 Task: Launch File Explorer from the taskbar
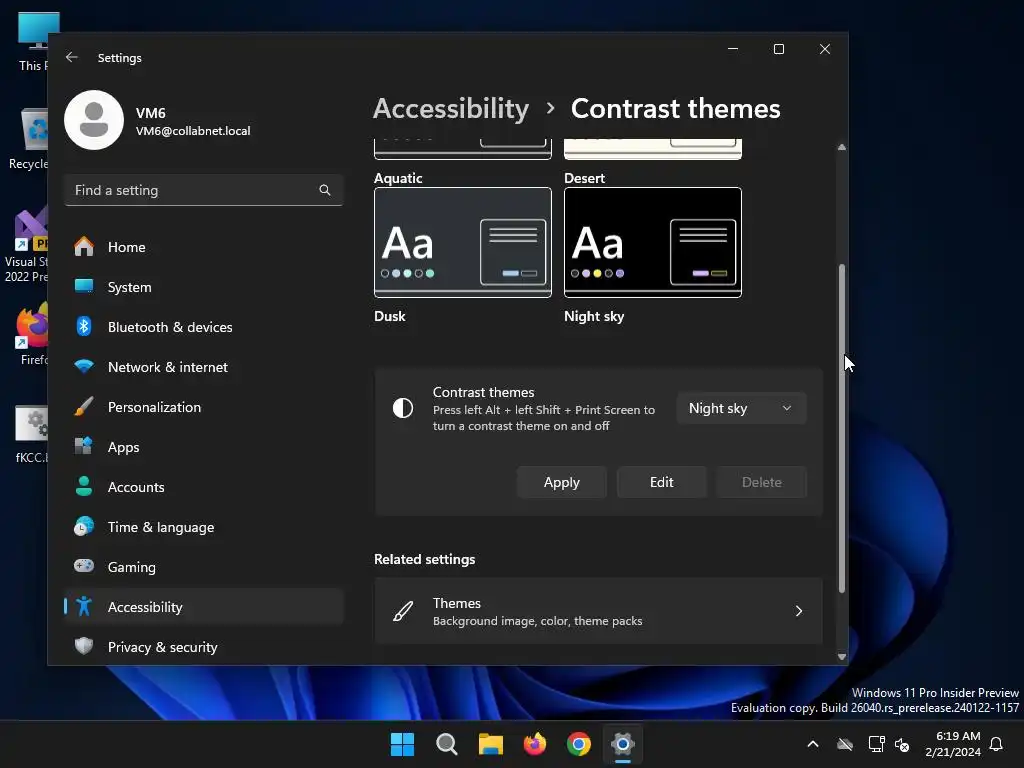(x=490, y=744)
